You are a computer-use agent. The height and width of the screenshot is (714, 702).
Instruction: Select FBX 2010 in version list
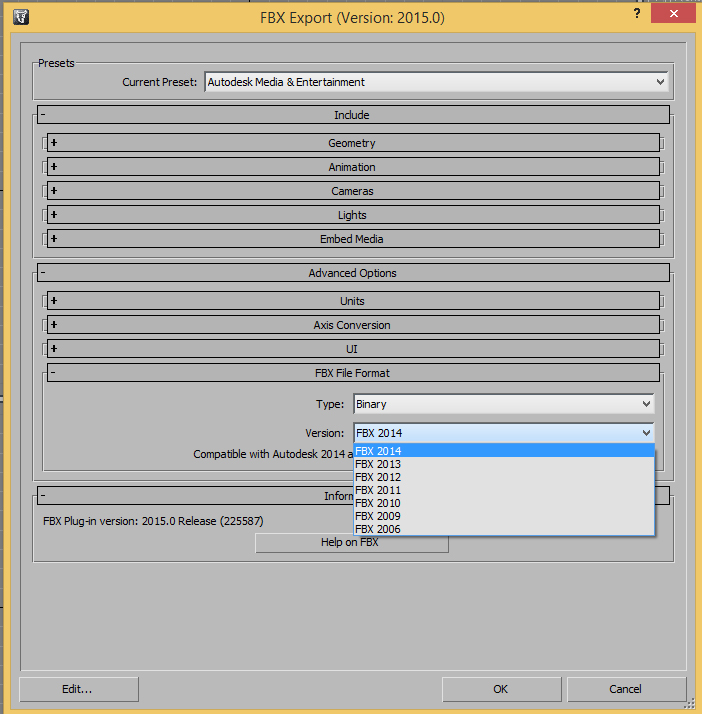[x=504, y=503]
